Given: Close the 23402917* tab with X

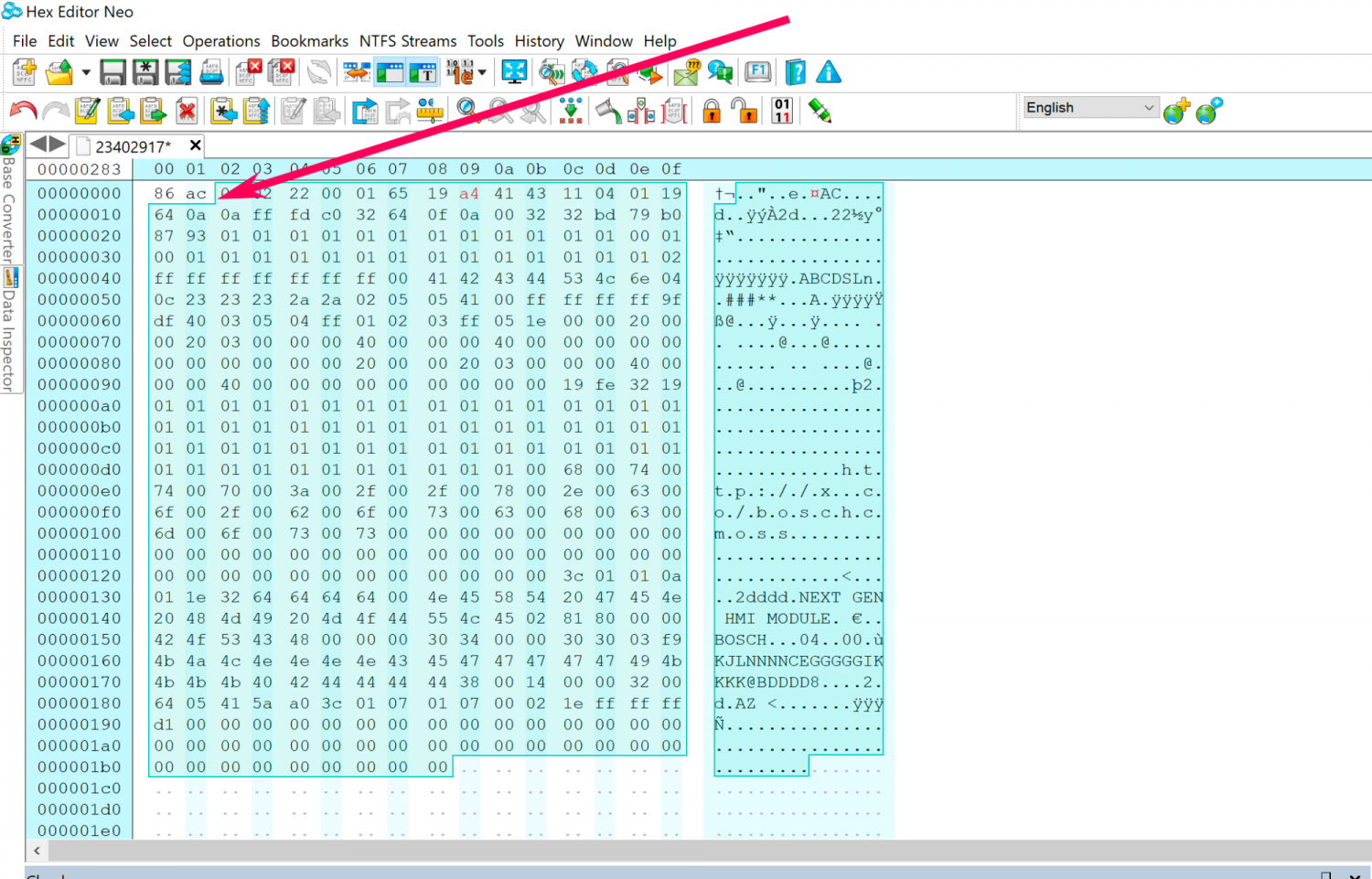Looking at the screenshot, I should pos(195,145).
